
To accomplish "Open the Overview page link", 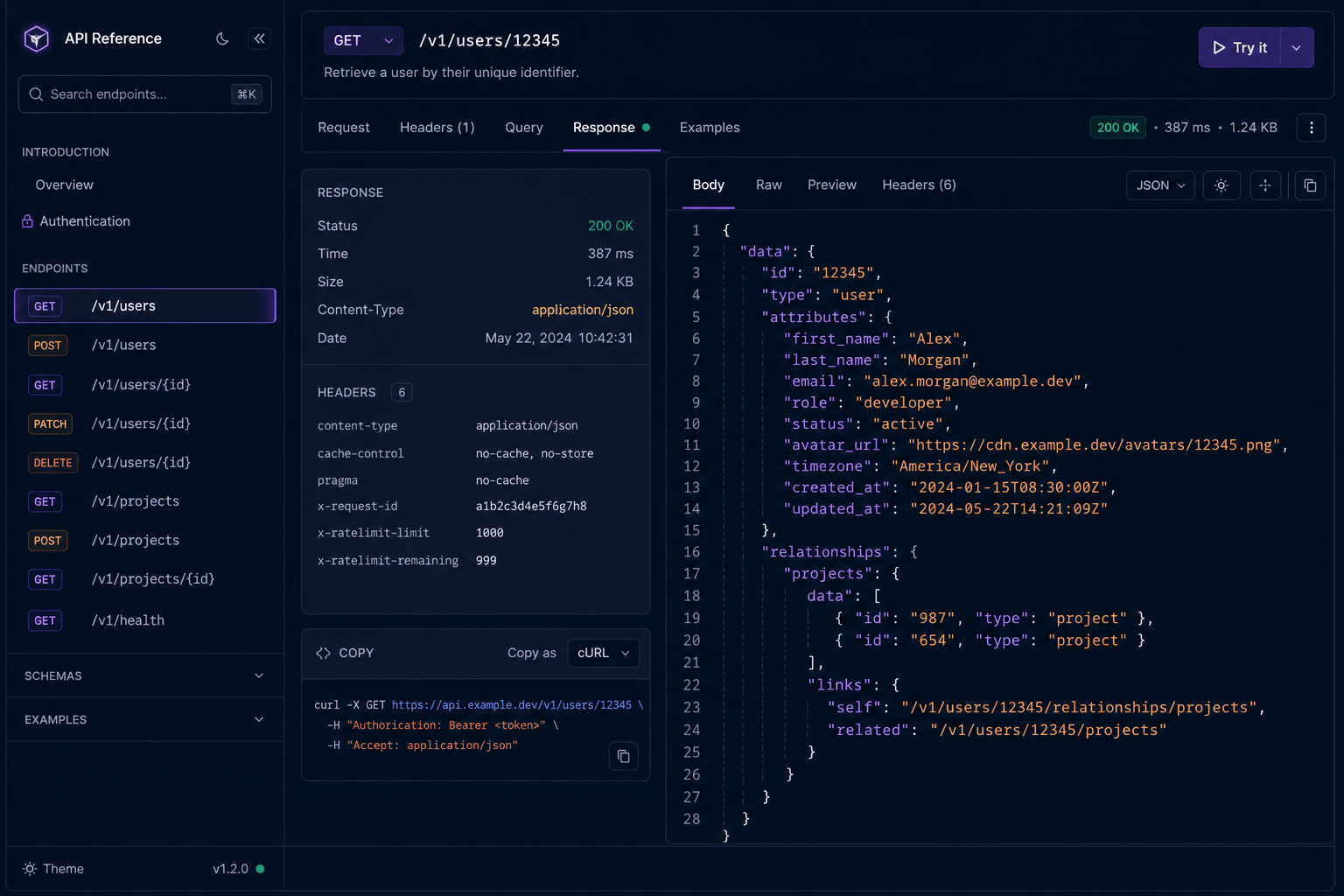I will tap(65, 185).
